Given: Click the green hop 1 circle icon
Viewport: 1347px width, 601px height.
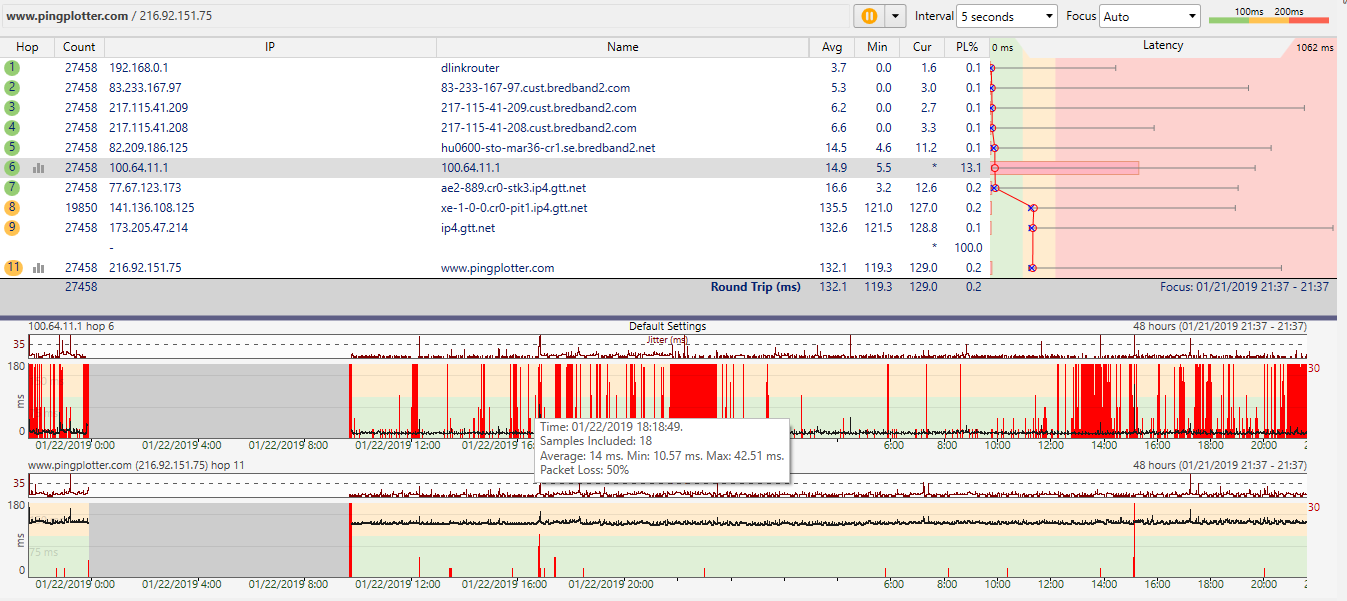Looking at the screenshot, I should point(12,68).
